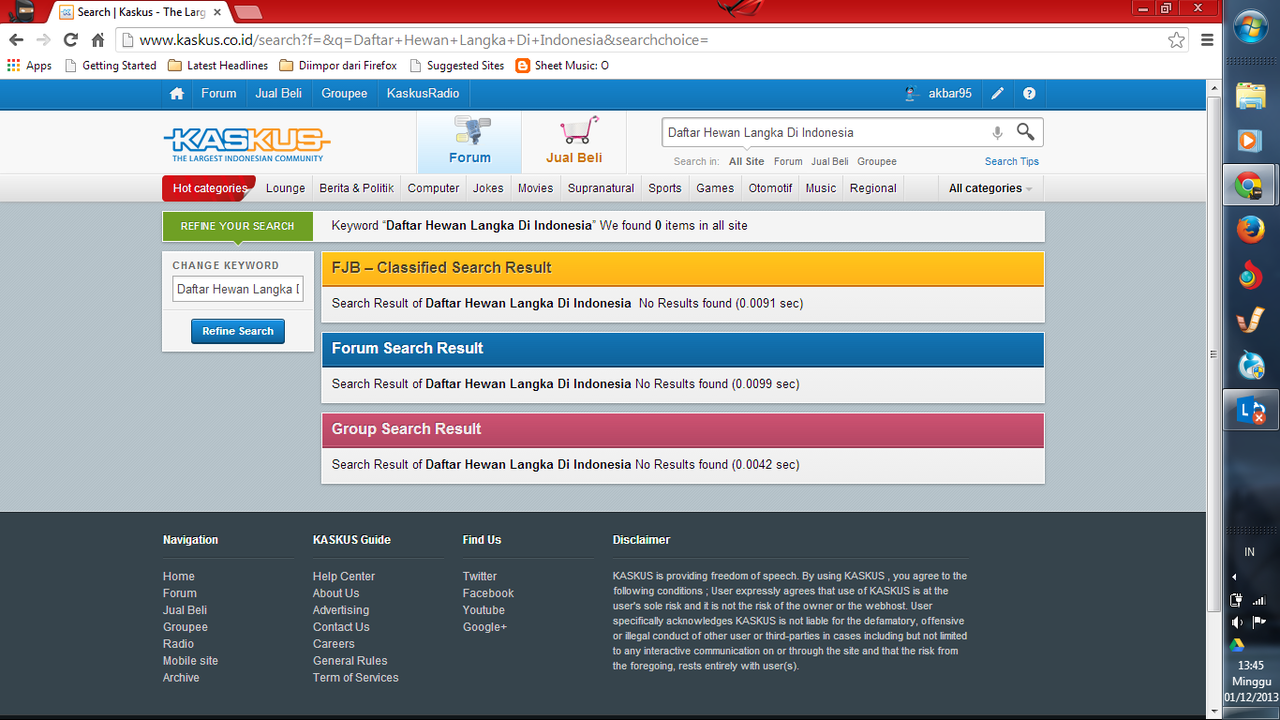Click the Windows Start orb
Screen dimensions: 1280x720
[1250, 27]
